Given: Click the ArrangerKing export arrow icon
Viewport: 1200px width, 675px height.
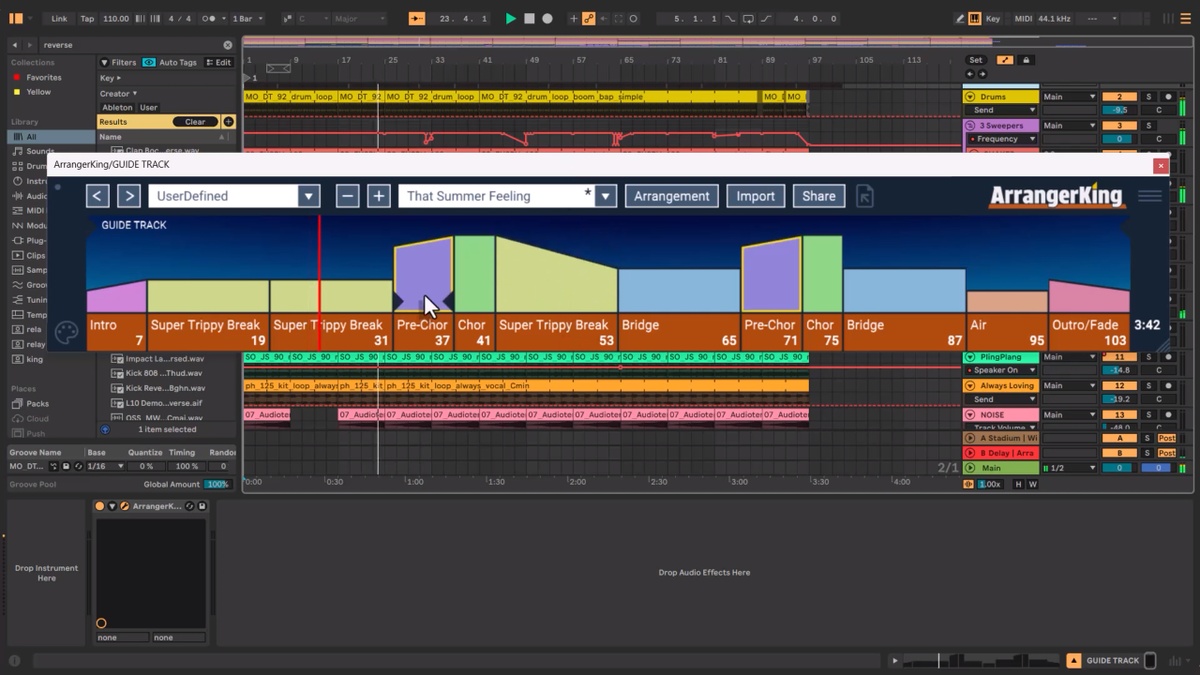Looking at the screenshot, I should (x=865, y=196).
